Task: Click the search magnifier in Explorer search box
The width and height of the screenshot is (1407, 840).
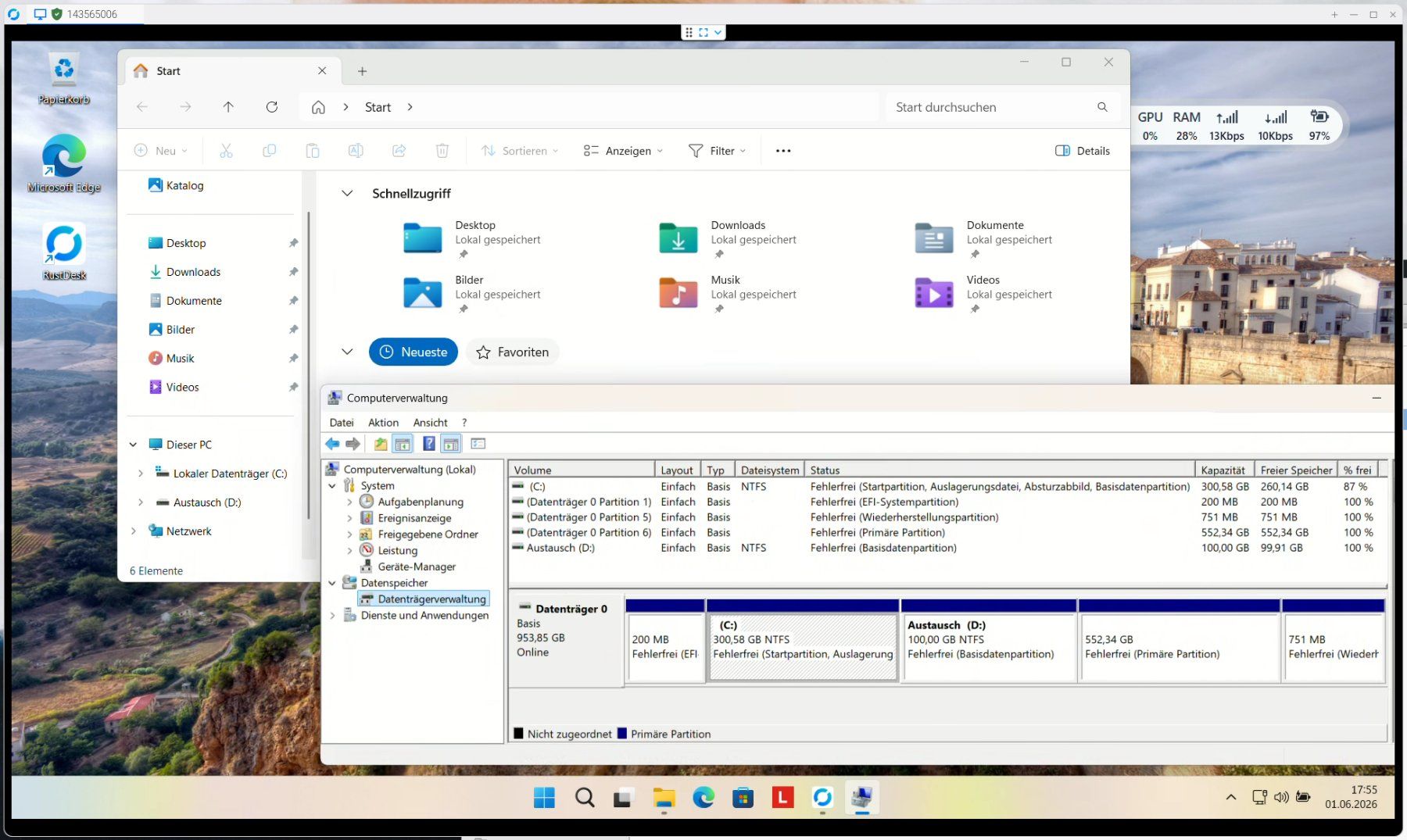Action: [x=1102, y=107]
